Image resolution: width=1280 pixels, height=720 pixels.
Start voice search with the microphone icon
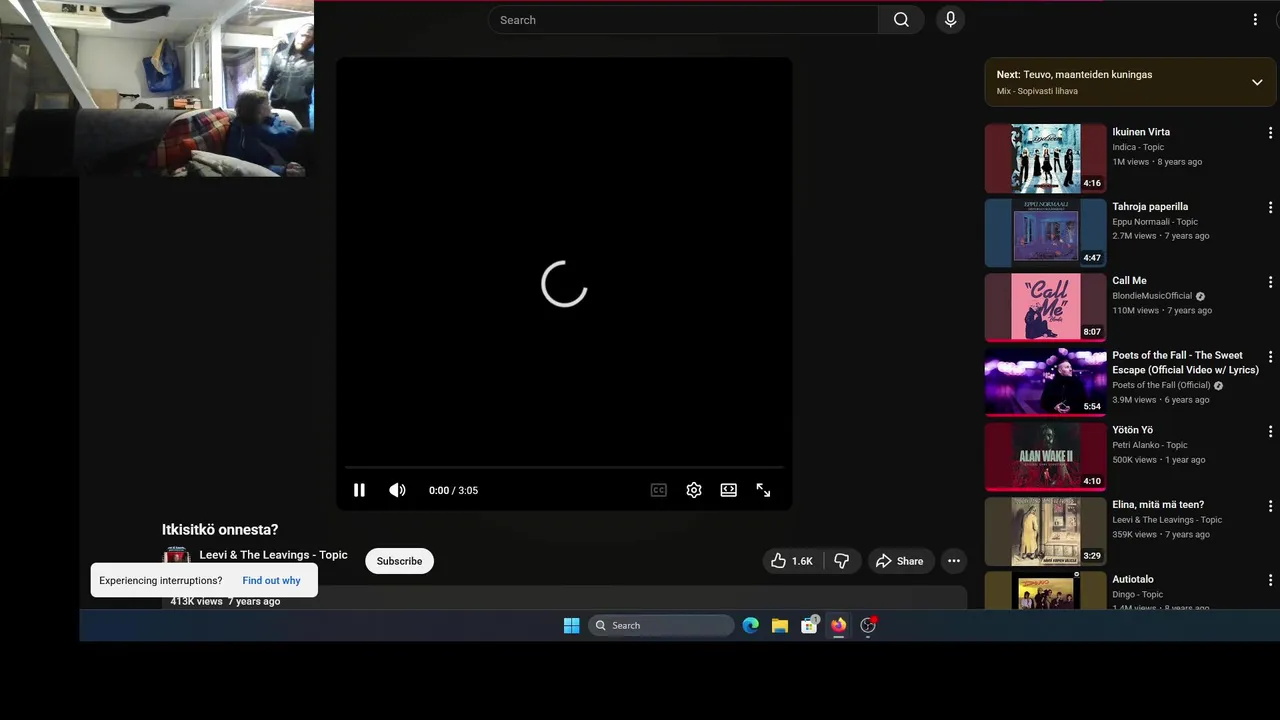tap(950, 20)
